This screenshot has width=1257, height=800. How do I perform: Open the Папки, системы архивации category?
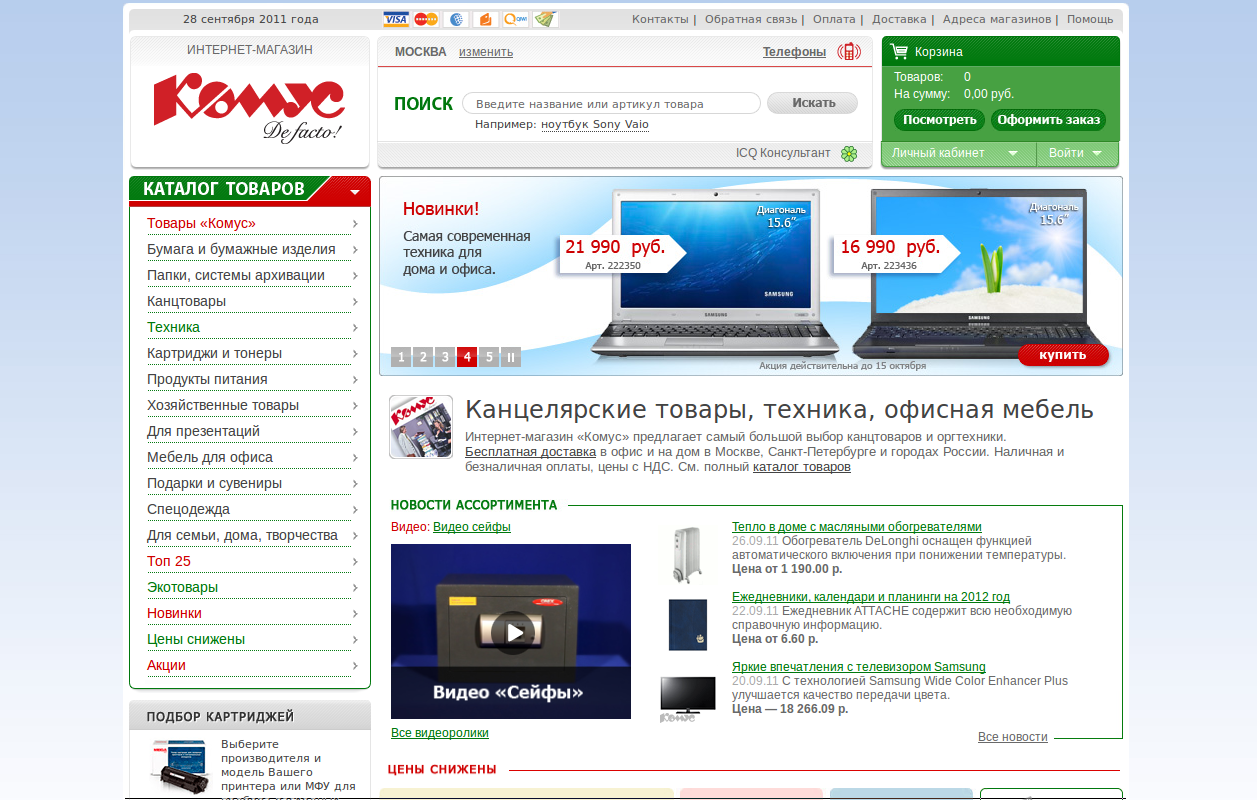click(x=236, y=275)
